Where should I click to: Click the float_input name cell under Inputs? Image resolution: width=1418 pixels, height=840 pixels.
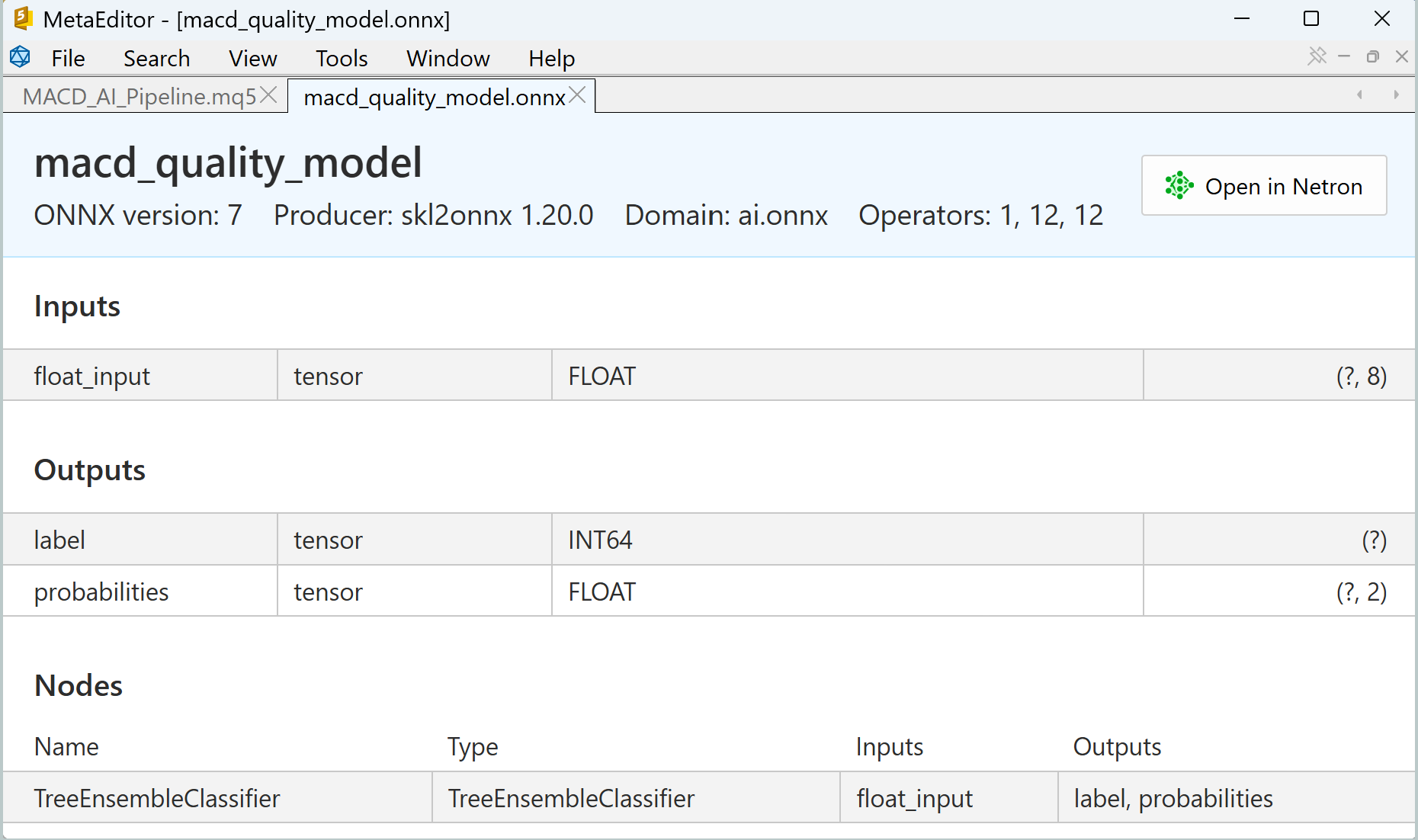(140, 376)
